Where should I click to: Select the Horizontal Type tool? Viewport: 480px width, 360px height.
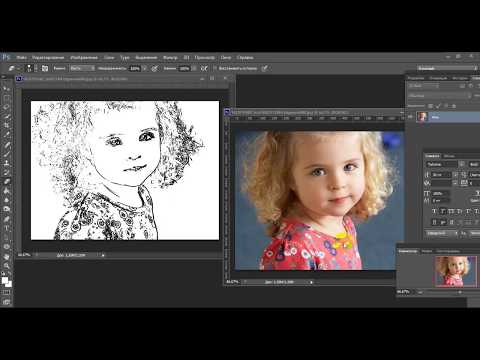(6, 228)
